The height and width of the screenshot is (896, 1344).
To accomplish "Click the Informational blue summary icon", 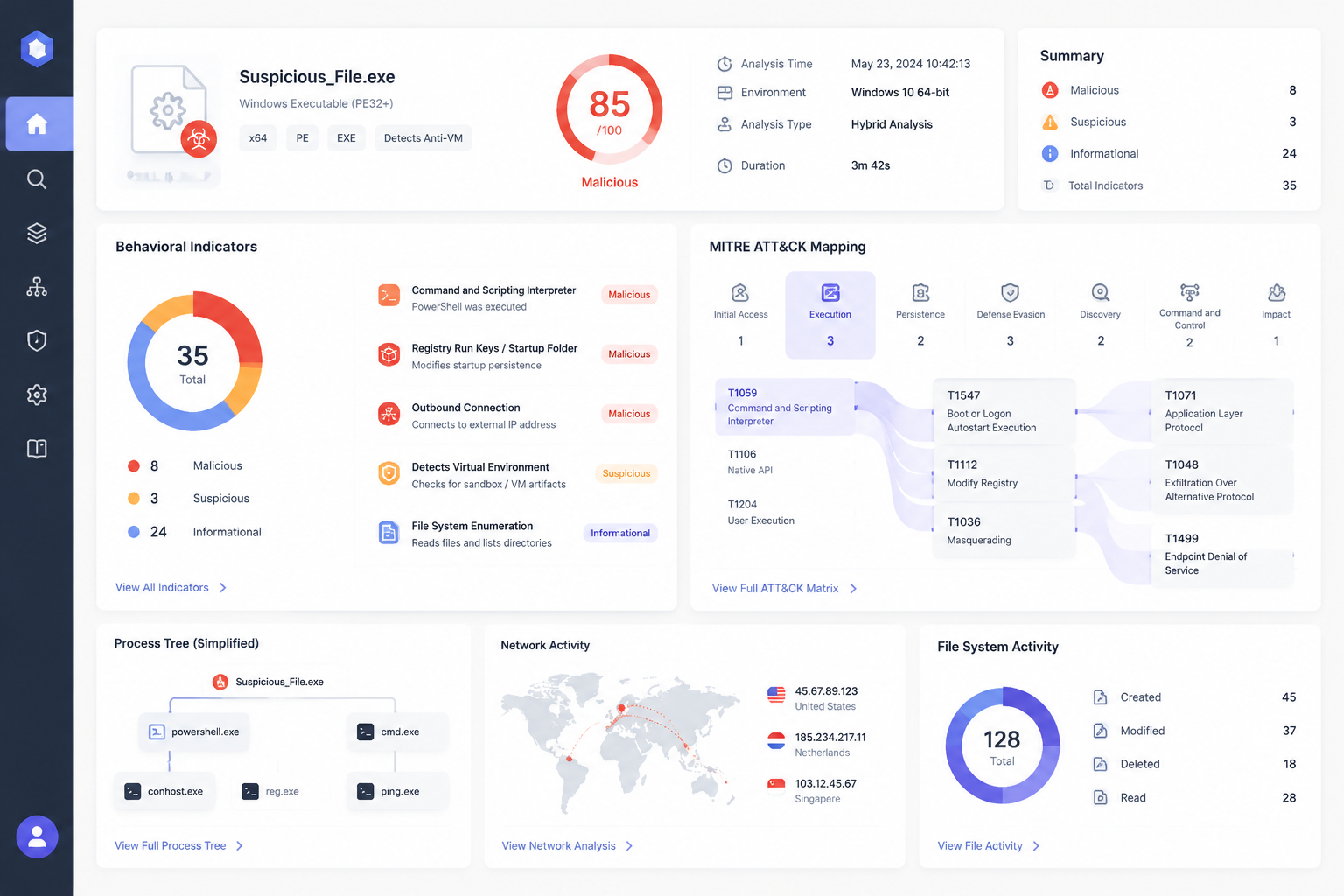I will click(x=1050, y=153).
